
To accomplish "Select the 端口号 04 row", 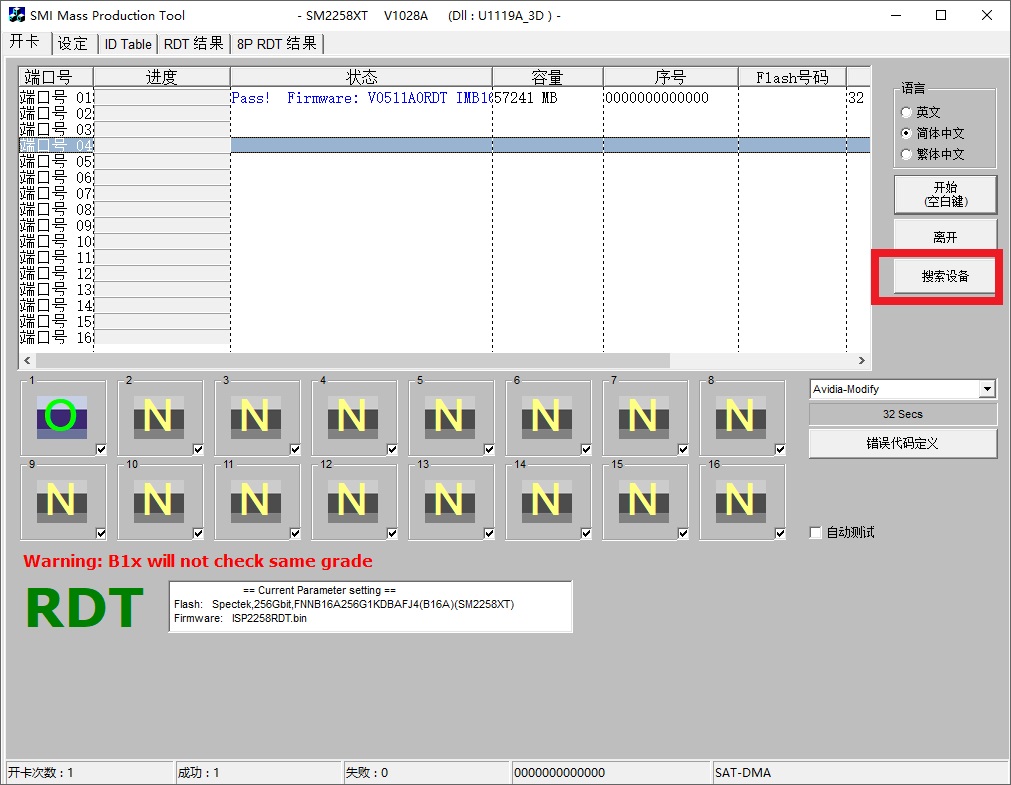I will 57,146.
